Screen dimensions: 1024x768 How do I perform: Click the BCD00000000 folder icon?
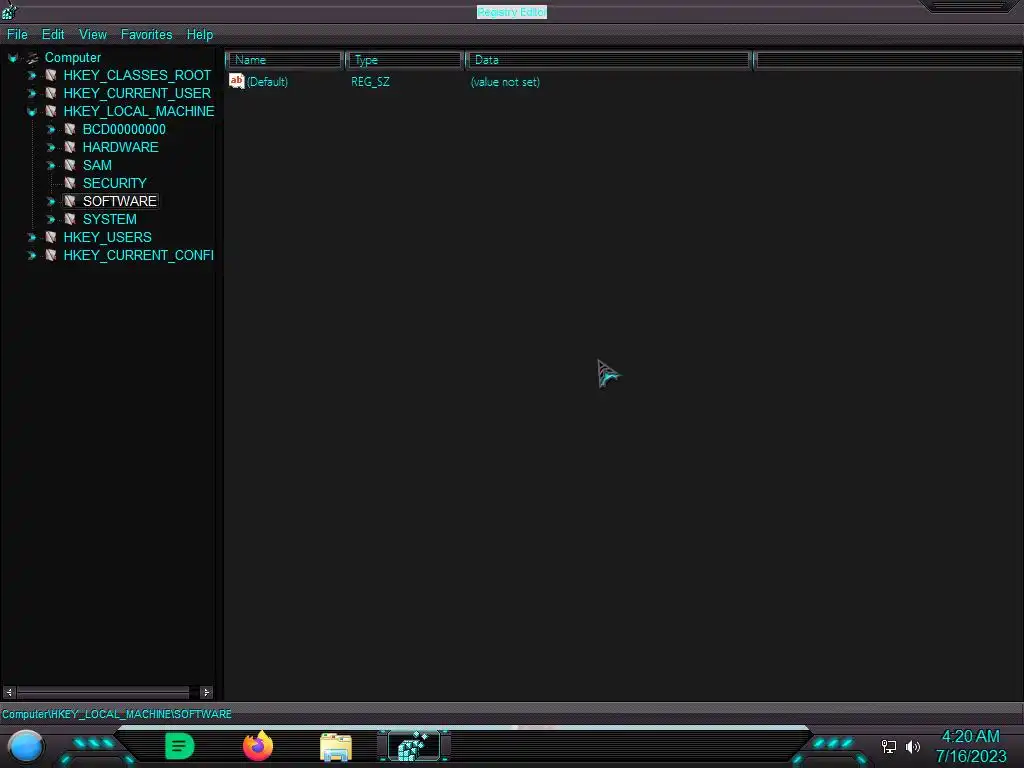70,129
